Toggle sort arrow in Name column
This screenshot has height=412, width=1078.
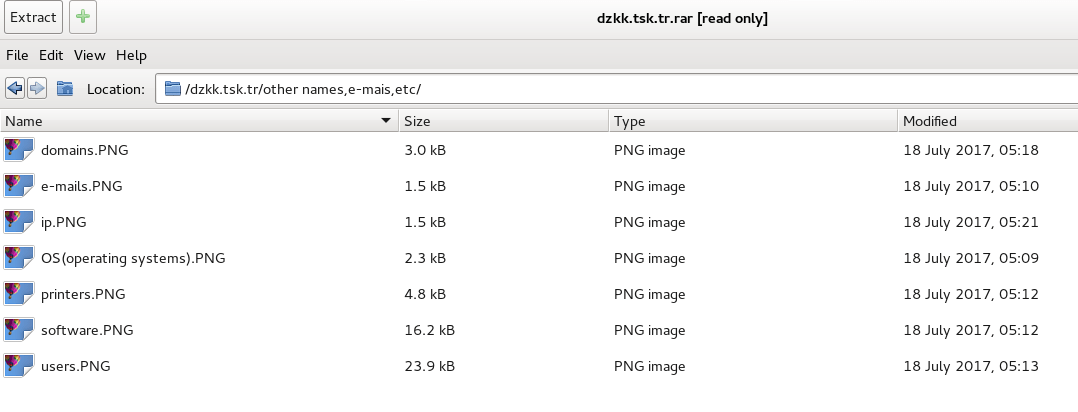386,121
